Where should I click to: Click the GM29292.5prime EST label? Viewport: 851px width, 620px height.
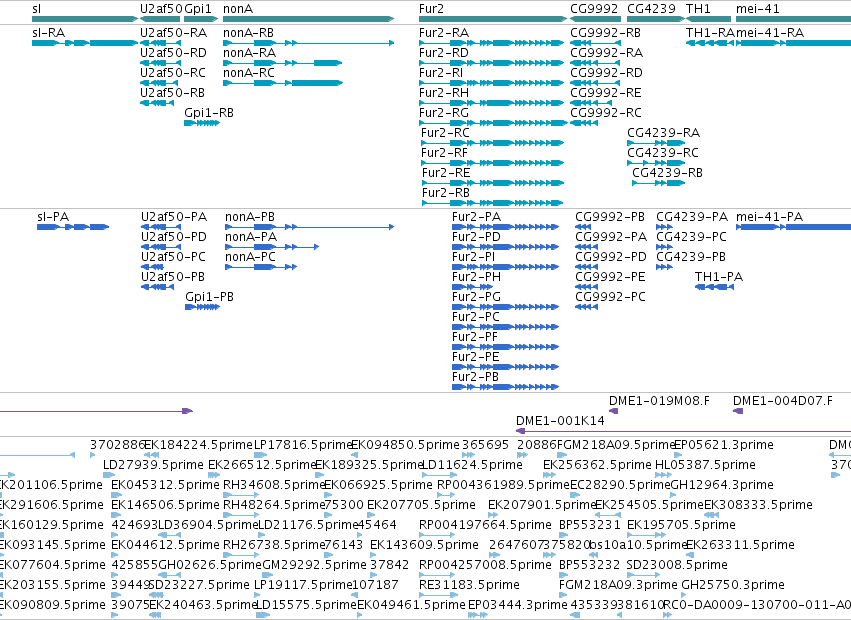point(314,565)
